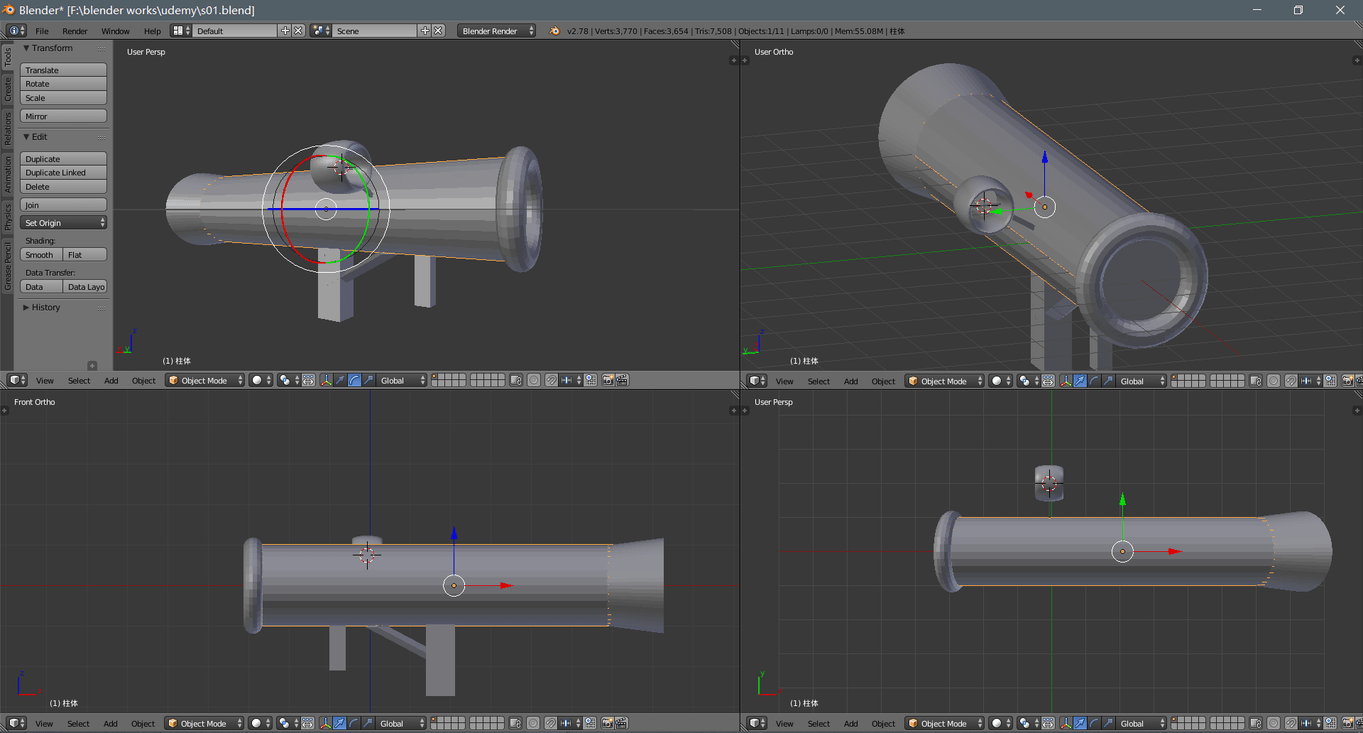Toggle translate manipulator in User Ortho header
The height and width of the screenshot is (733, 1363).
pyautogui.click(x=1080, y=381)
